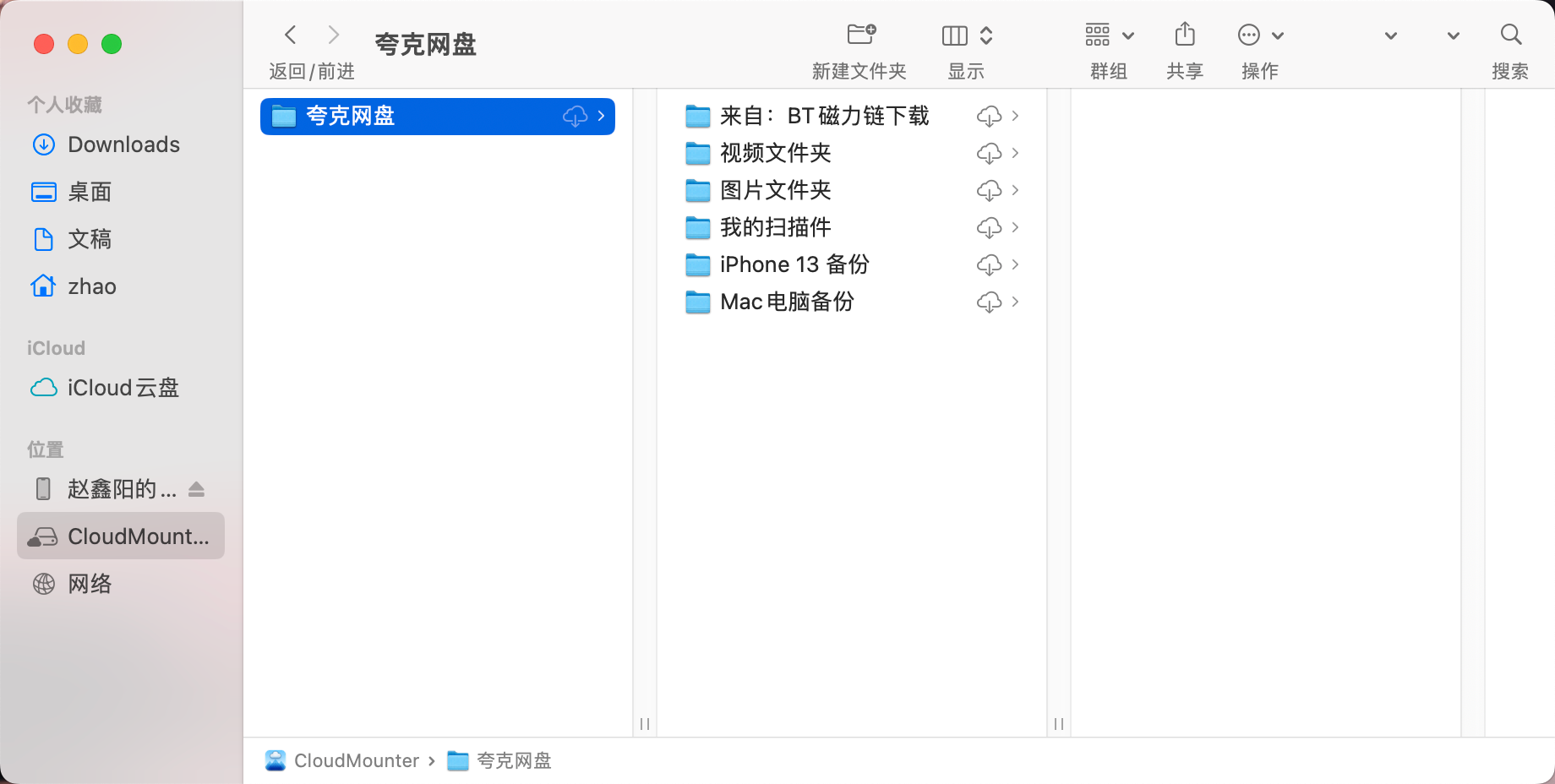This screenshot has height=784, width=1555.
Task: Click the second toolbar overflow chevron
Action: 1454,35
